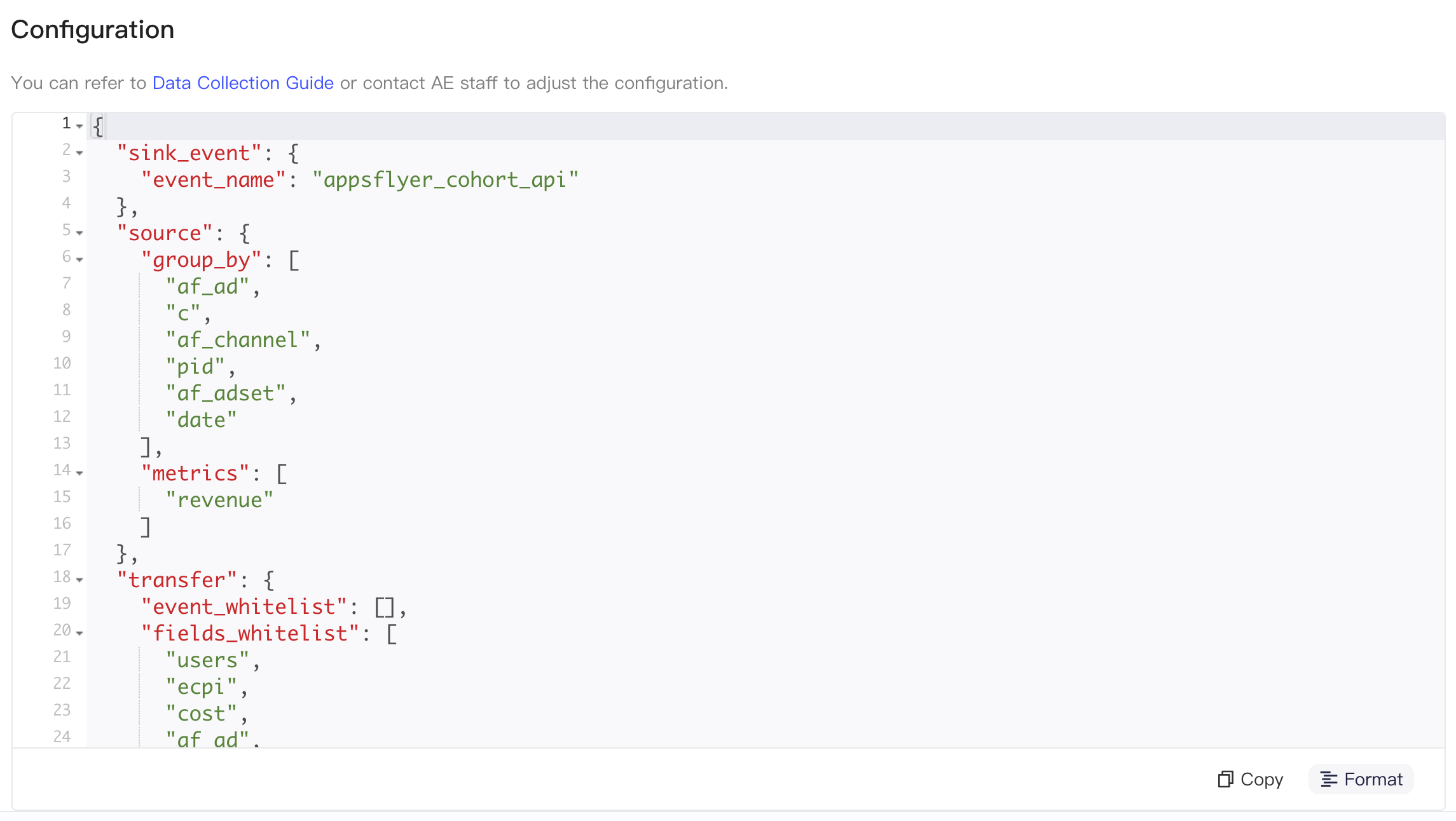Click the "sink_event" key
Screen dimensions: 1456x821
pos(189,153)
